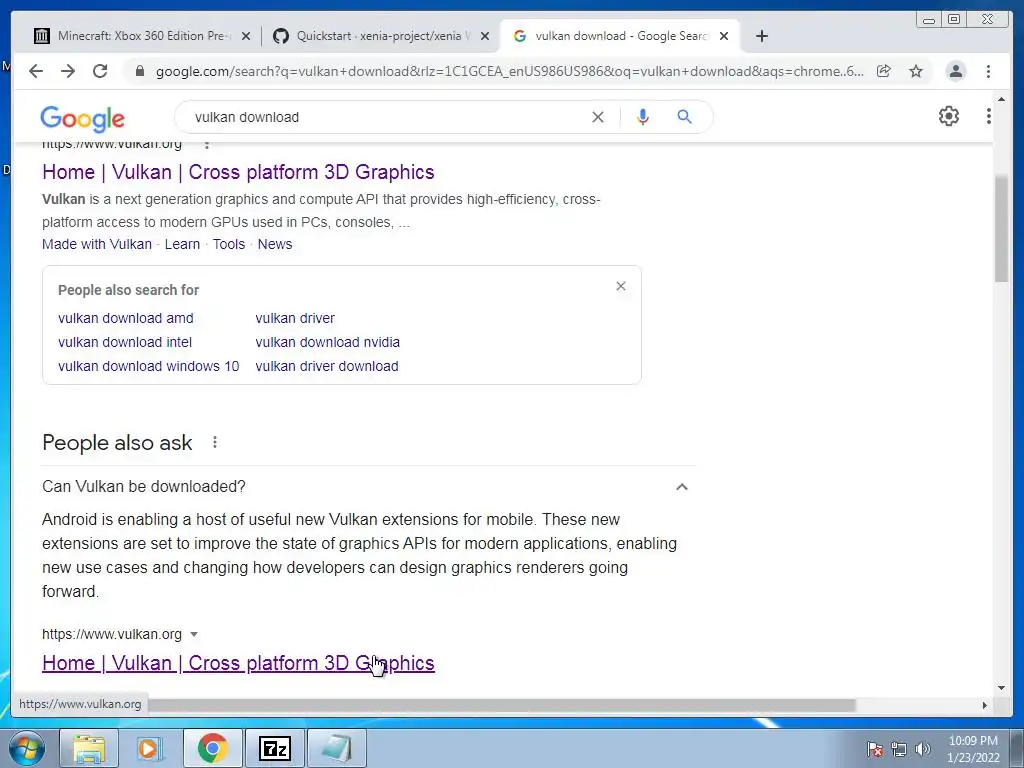Click the lock icon in address bar
The height and width of the screenshot is (768, 1024).
[x=139, y=71]
